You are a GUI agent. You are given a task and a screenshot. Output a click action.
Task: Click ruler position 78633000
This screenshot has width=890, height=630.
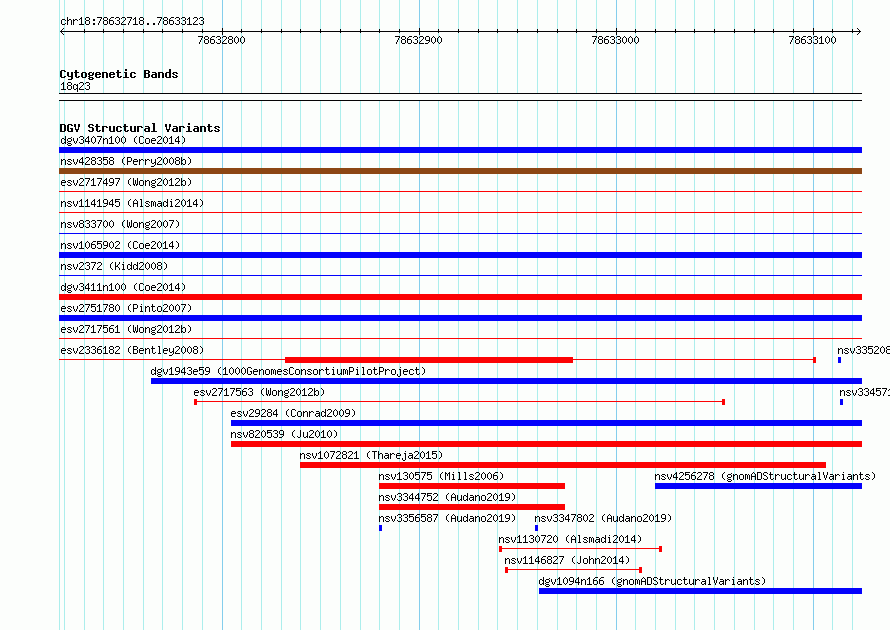(x=615, y=40)
